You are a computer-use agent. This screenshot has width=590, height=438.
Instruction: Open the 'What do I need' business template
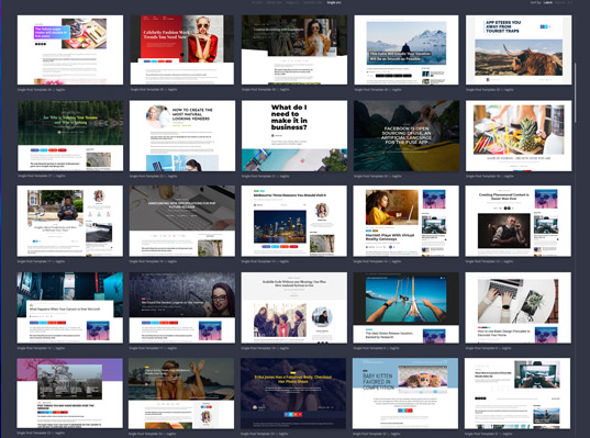(x=294, y=135)
